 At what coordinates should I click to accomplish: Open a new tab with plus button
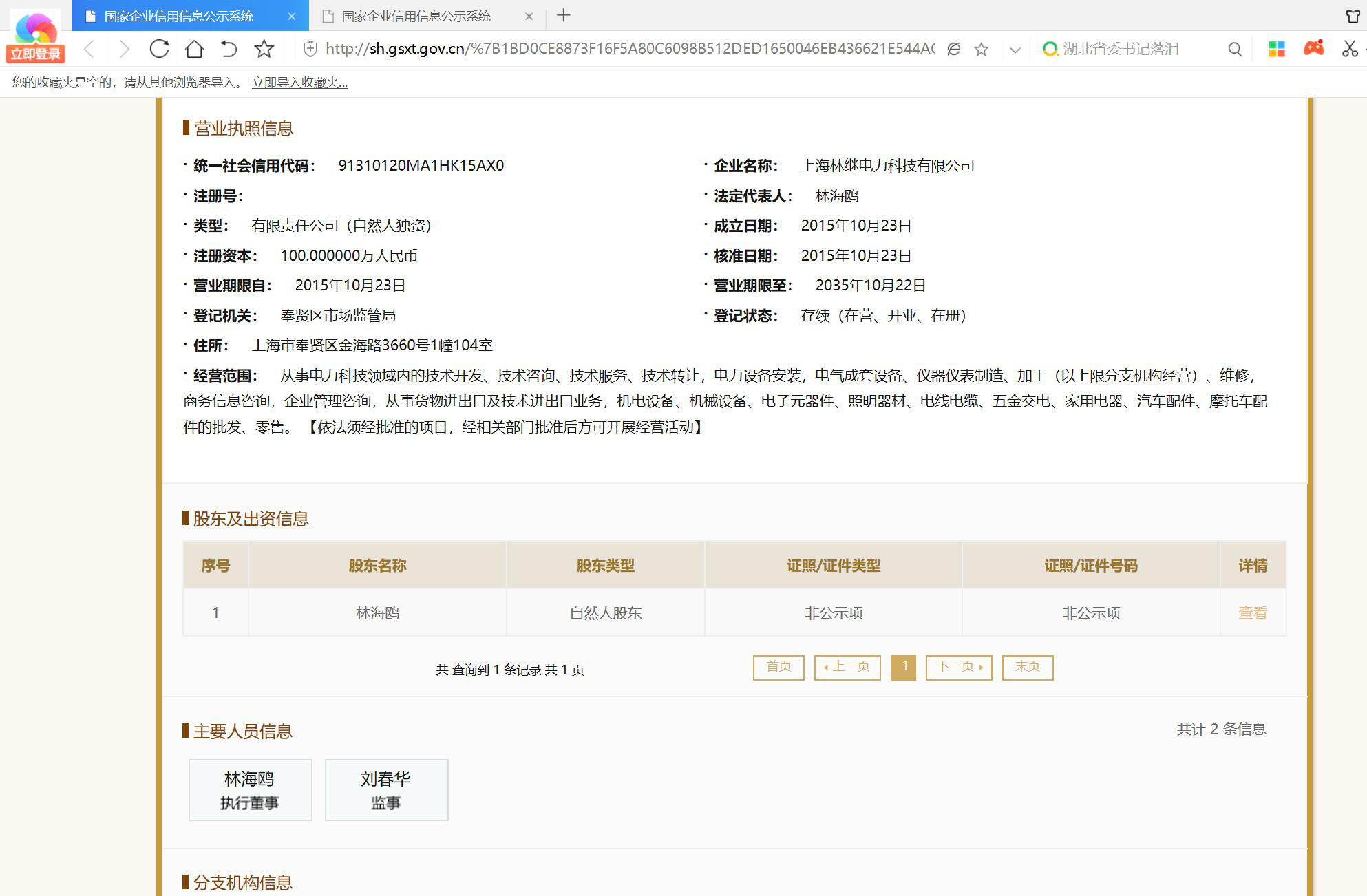(563, 15)
